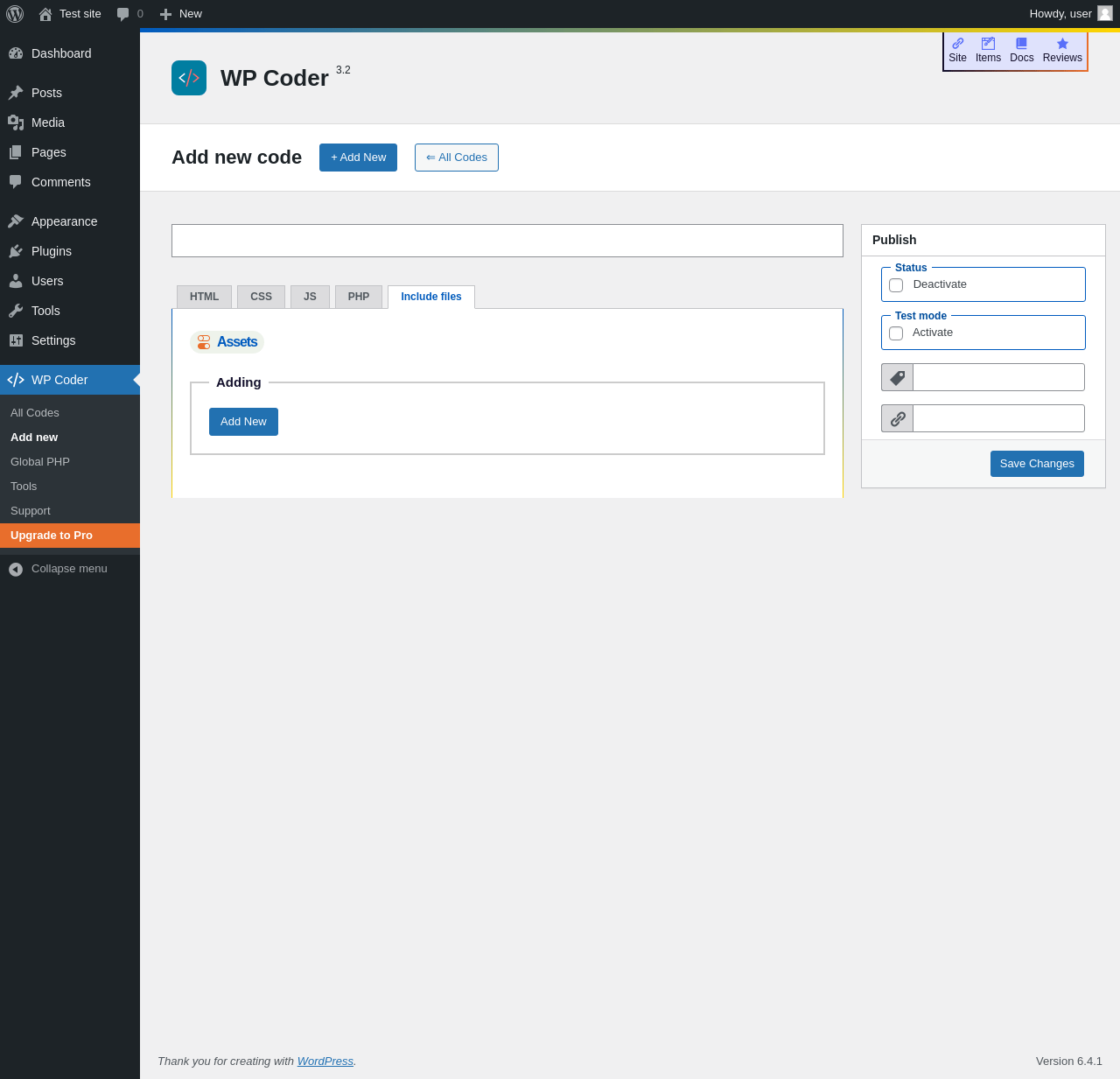
Task: Switch to the HTML tab
Action: tap(204, 297)
